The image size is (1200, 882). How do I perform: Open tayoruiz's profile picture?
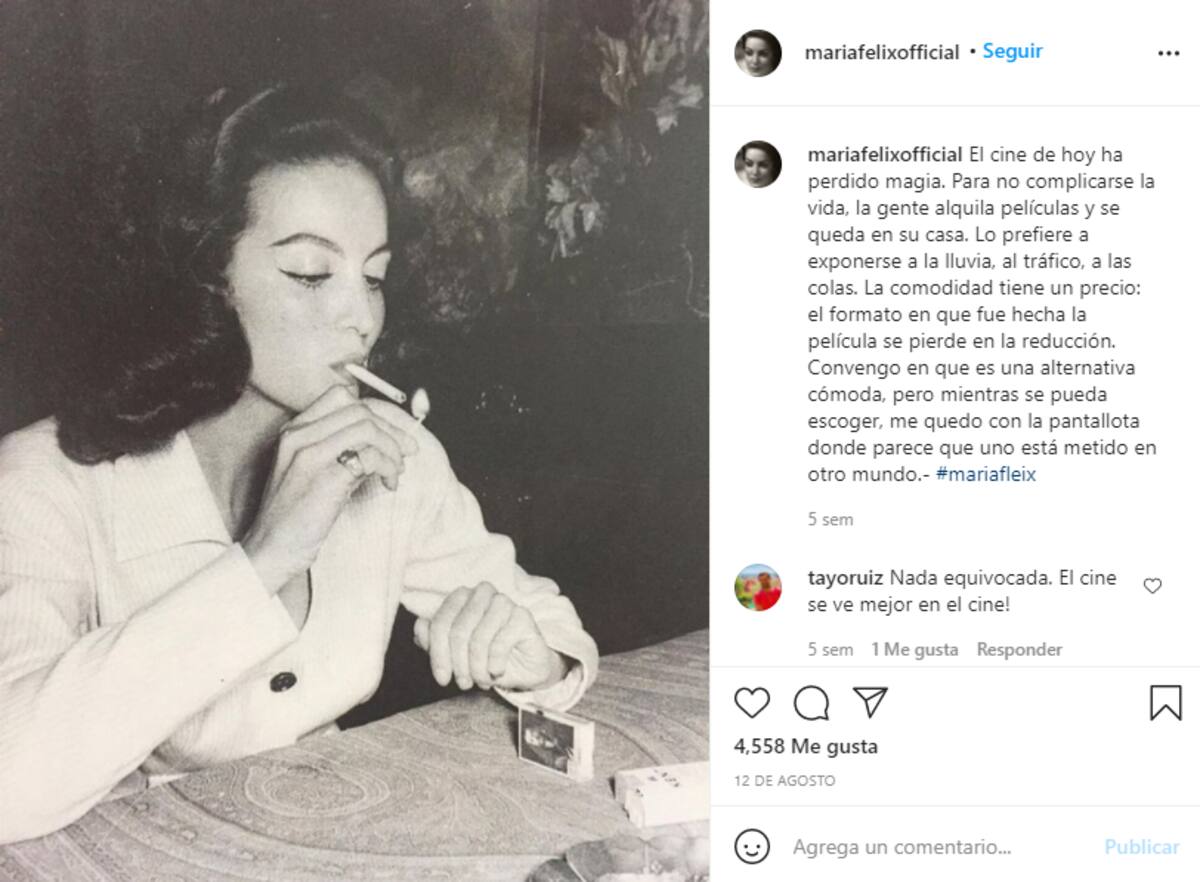click(758, 587)
